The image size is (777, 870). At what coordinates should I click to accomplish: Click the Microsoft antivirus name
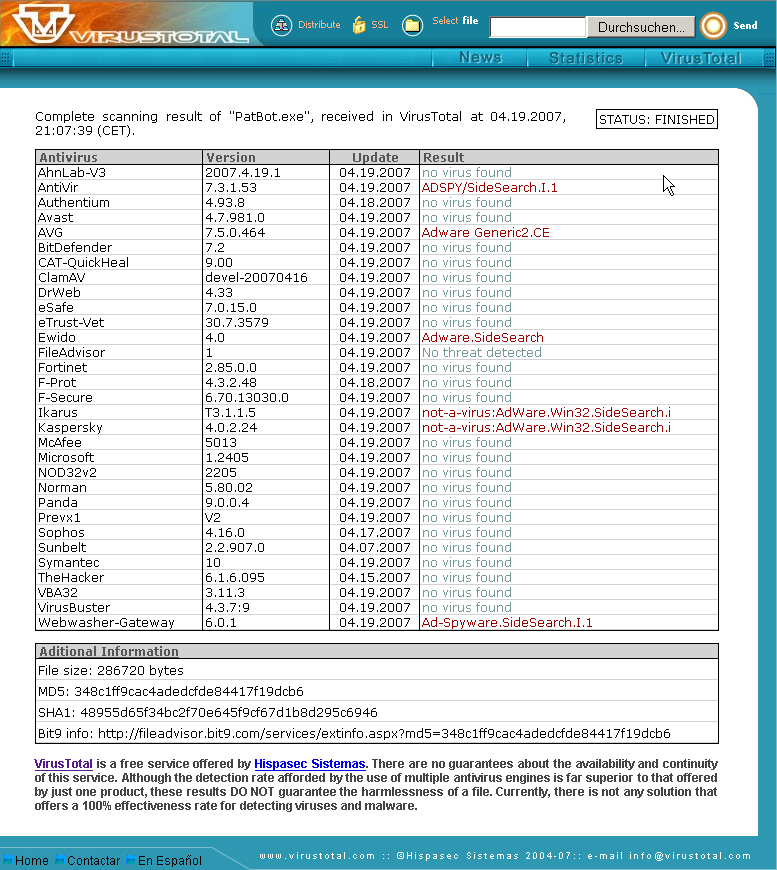65,457
